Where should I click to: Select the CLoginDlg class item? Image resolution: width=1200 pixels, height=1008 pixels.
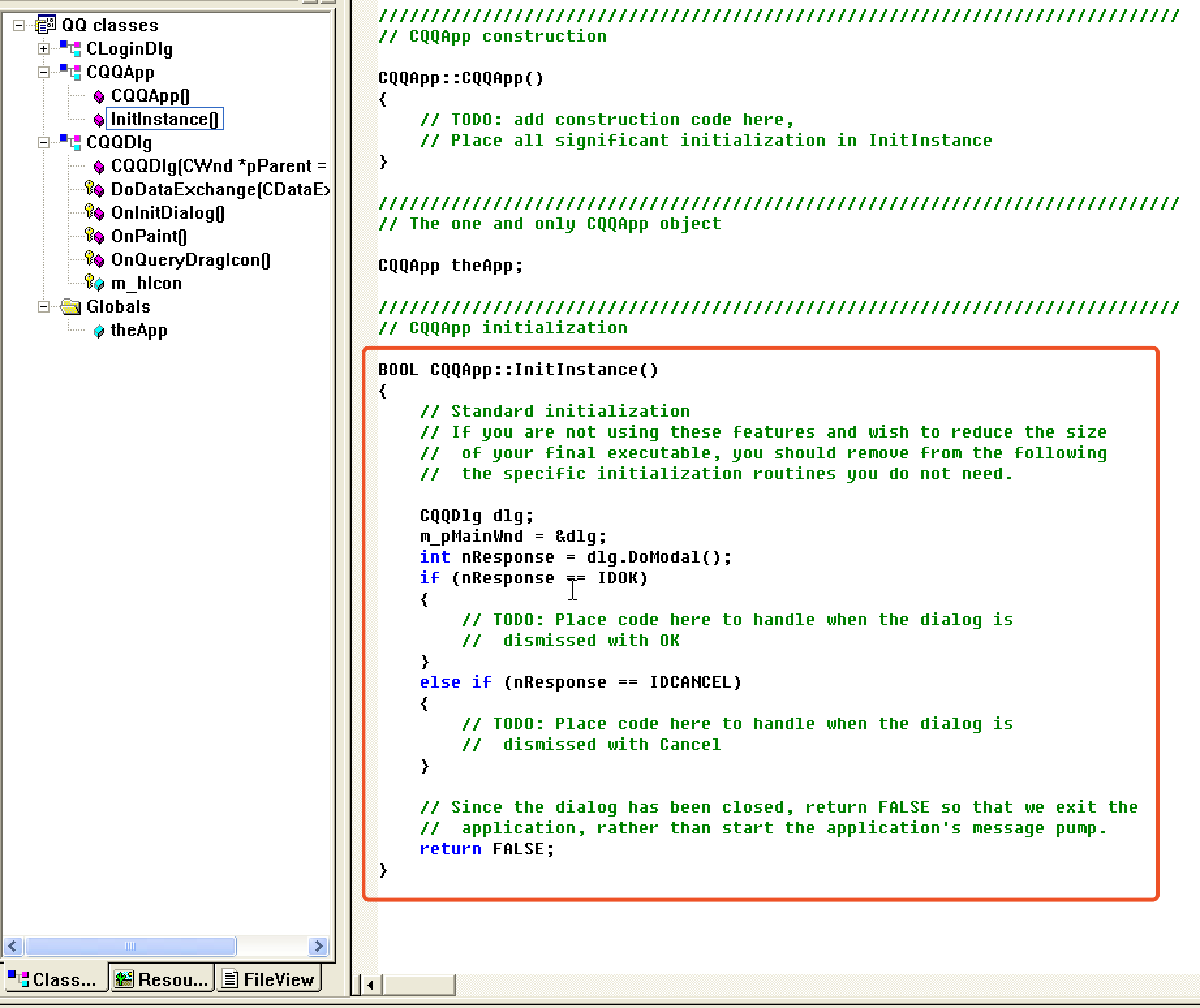coord(130,49)
